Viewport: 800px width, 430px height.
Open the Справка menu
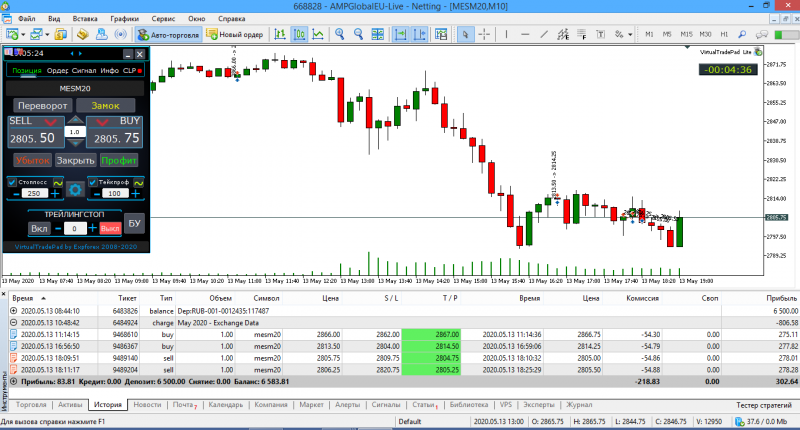click(x=232, y=18)
